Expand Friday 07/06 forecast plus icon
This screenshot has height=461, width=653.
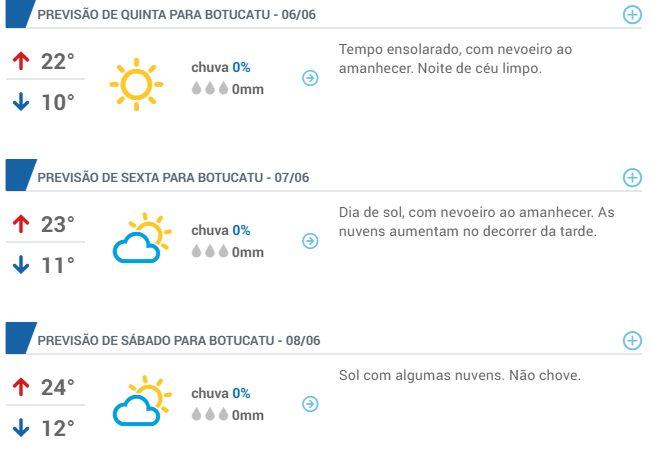click(x=632, y=178)
